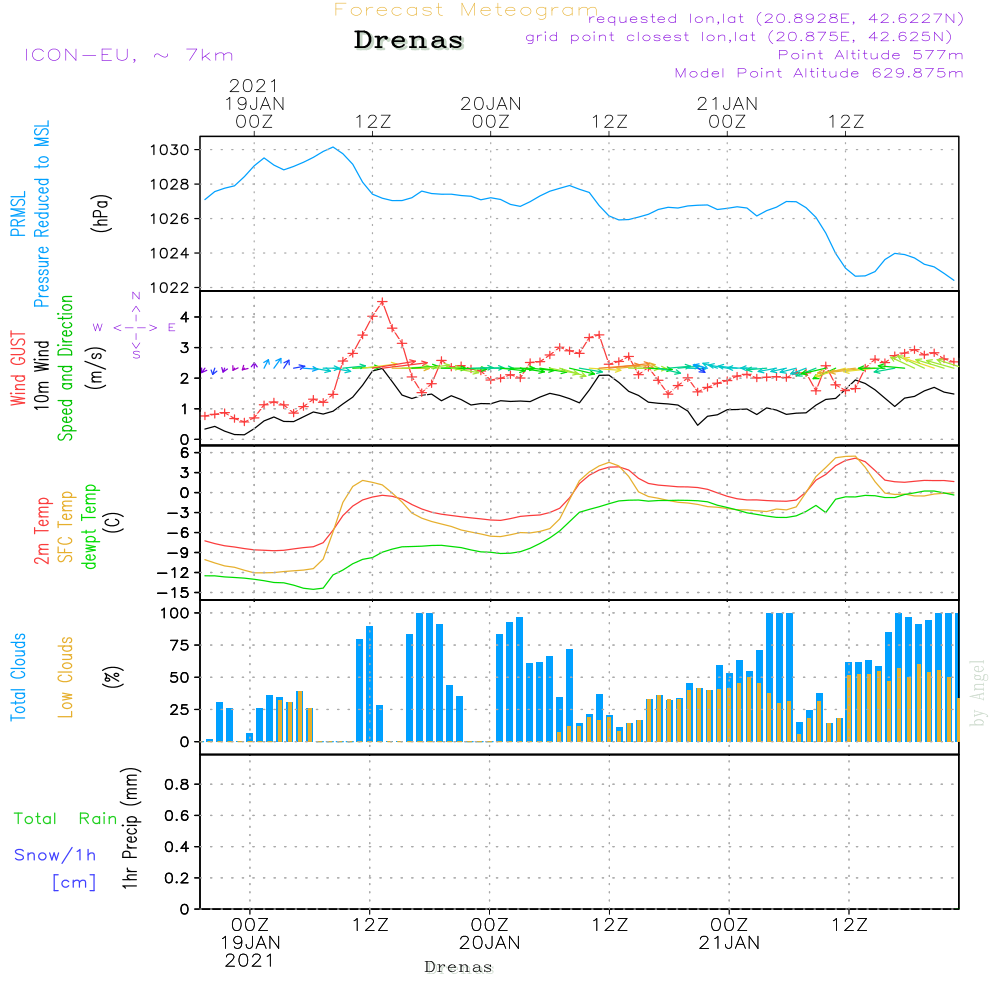The width and height of the screenshot is (1000, 1000).
Task: Click the bottom '21JAN' axis date label
Action: click(729, 943)
